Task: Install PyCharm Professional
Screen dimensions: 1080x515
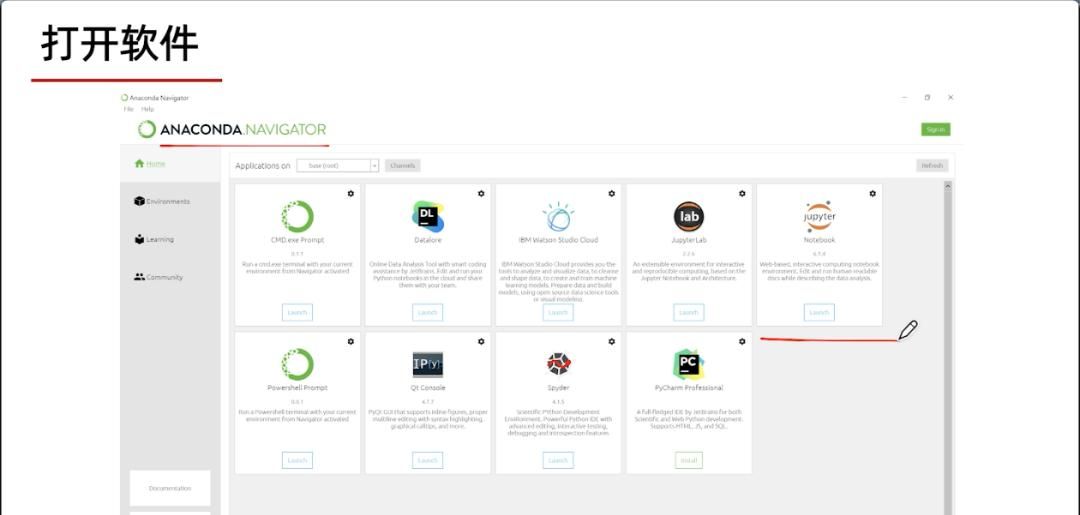Action: (689, 461)
